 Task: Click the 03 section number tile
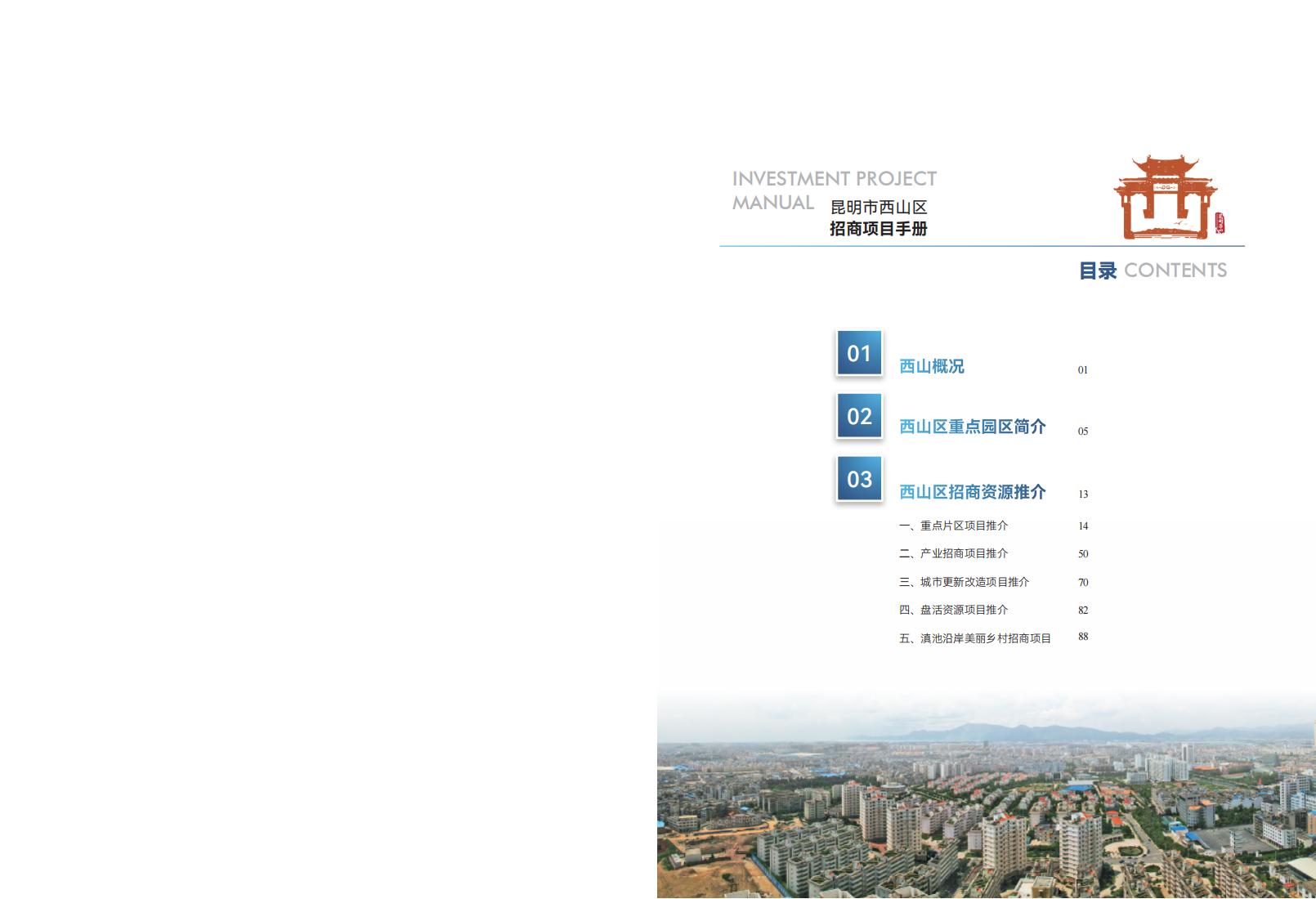pyautogui.click(x=859, y=479)
